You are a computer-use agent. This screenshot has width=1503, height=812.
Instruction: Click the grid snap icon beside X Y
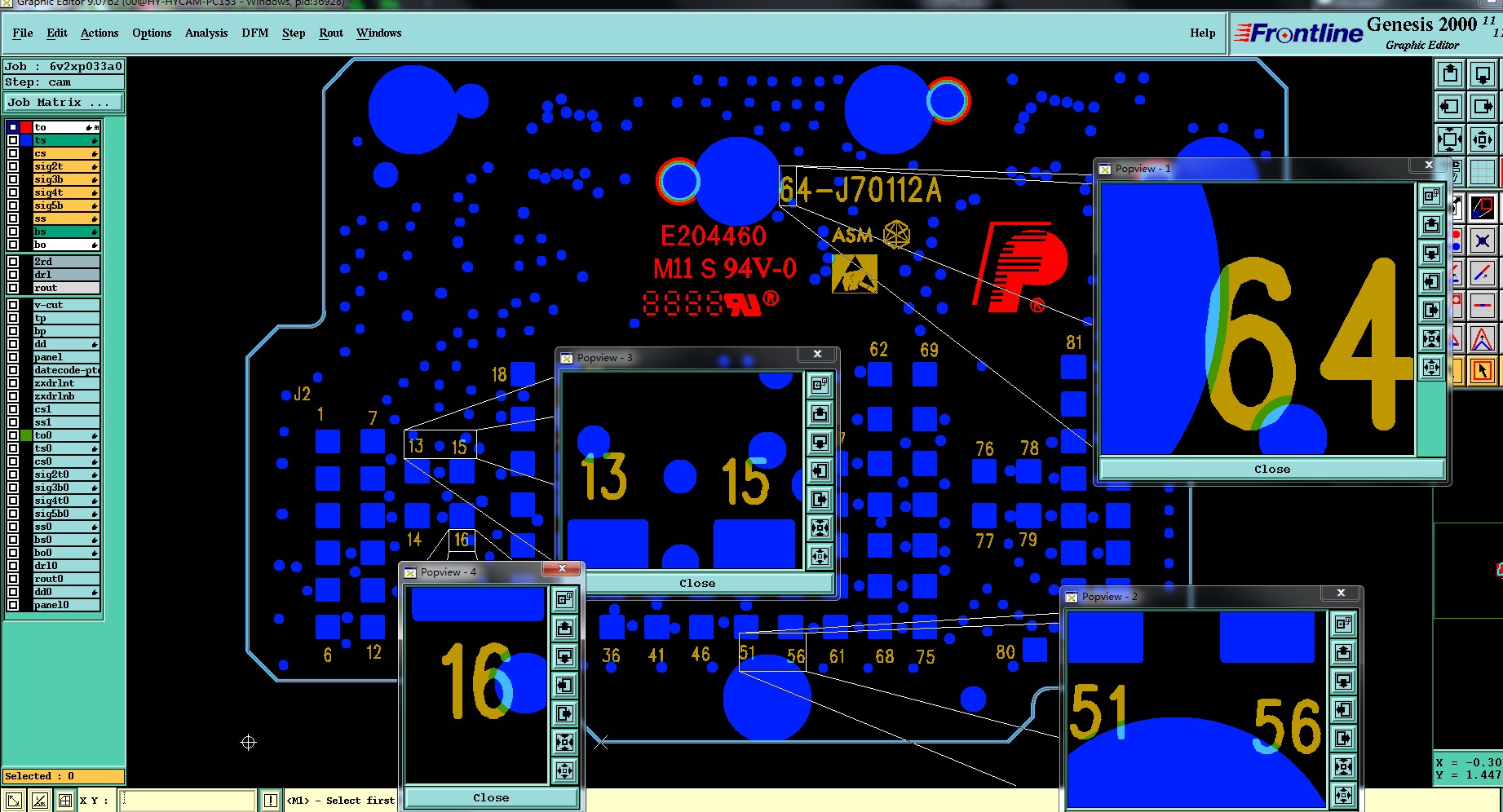pyautogui.click(x=64, y=801)
